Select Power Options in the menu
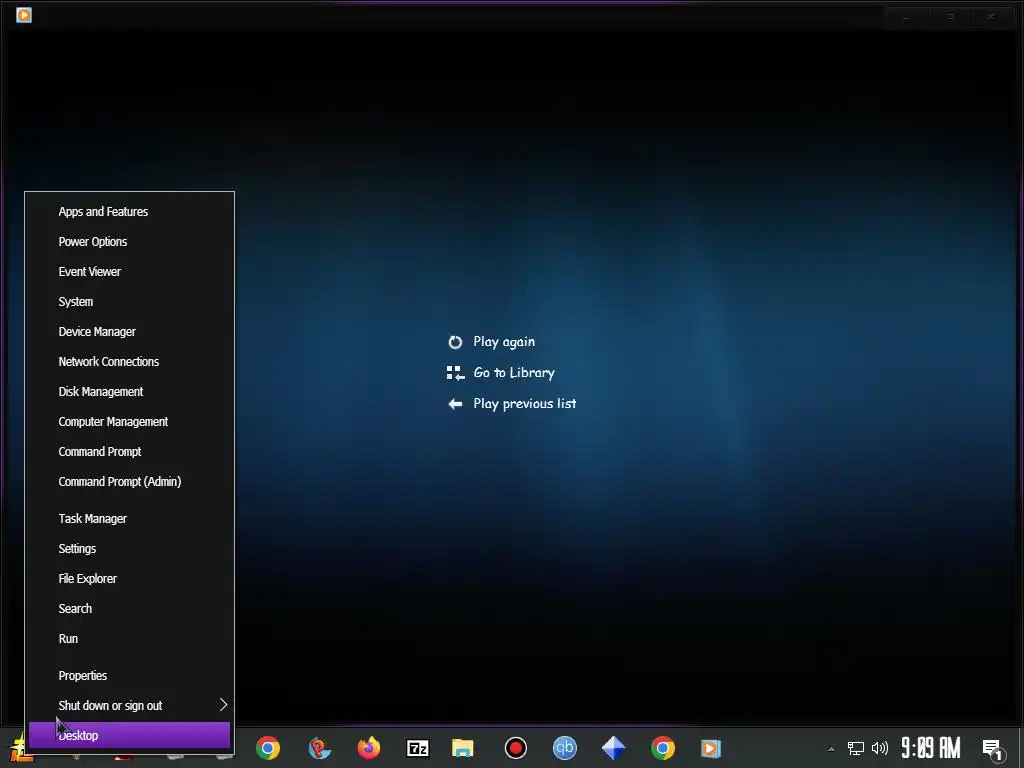The image size is (1024, 768). coord(129,242)
